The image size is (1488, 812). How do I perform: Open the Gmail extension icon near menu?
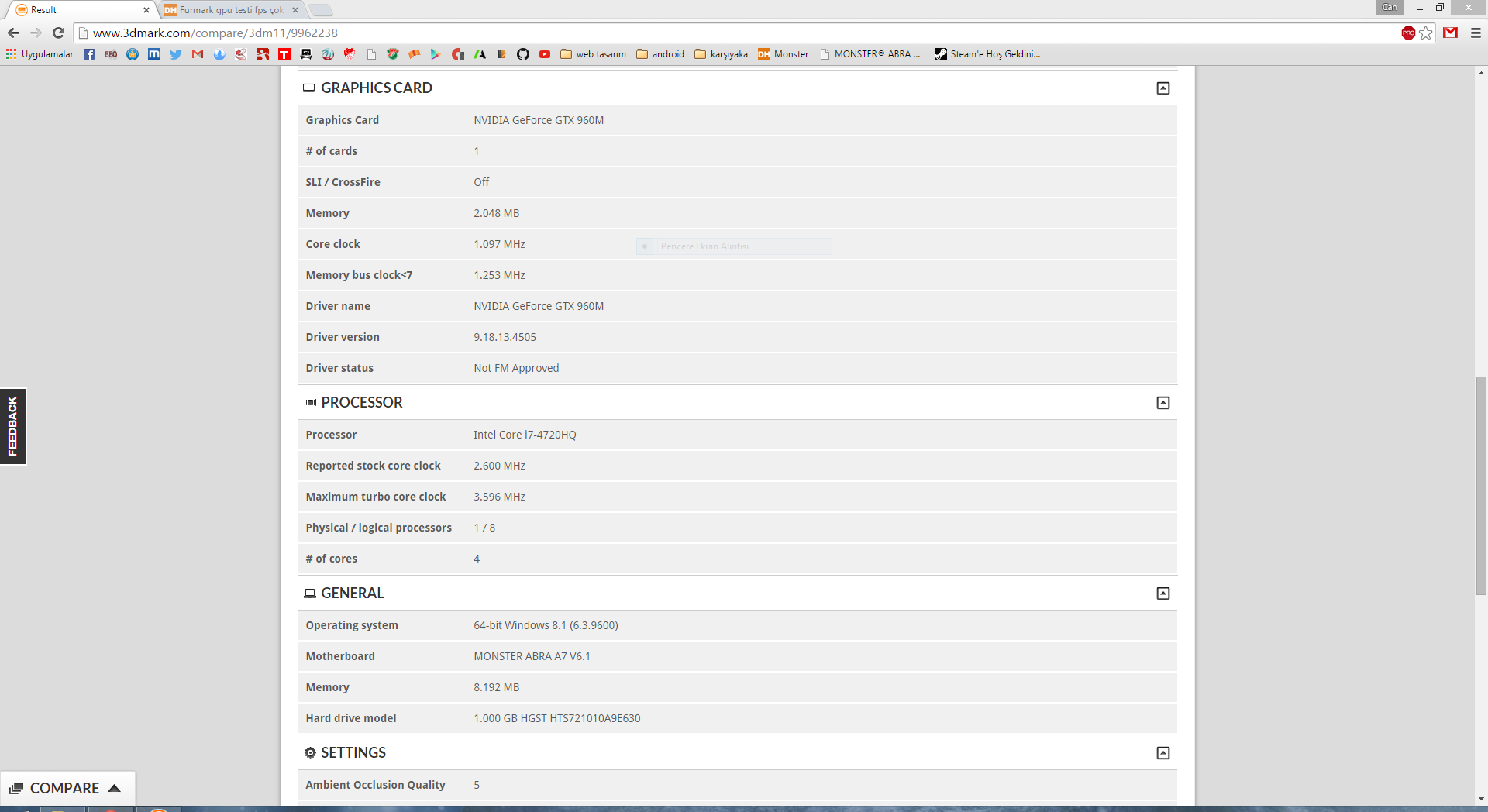tap(1451, 33)
